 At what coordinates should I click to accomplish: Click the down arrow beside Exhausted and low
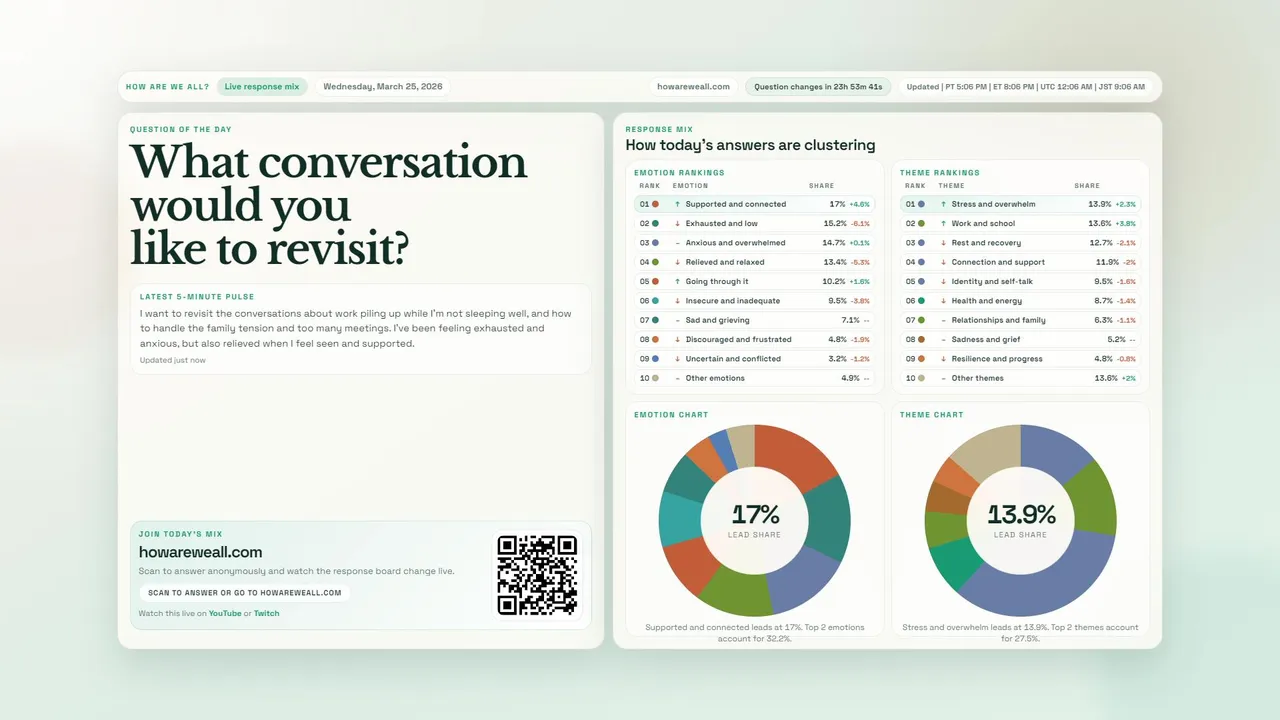pos(678,224)
